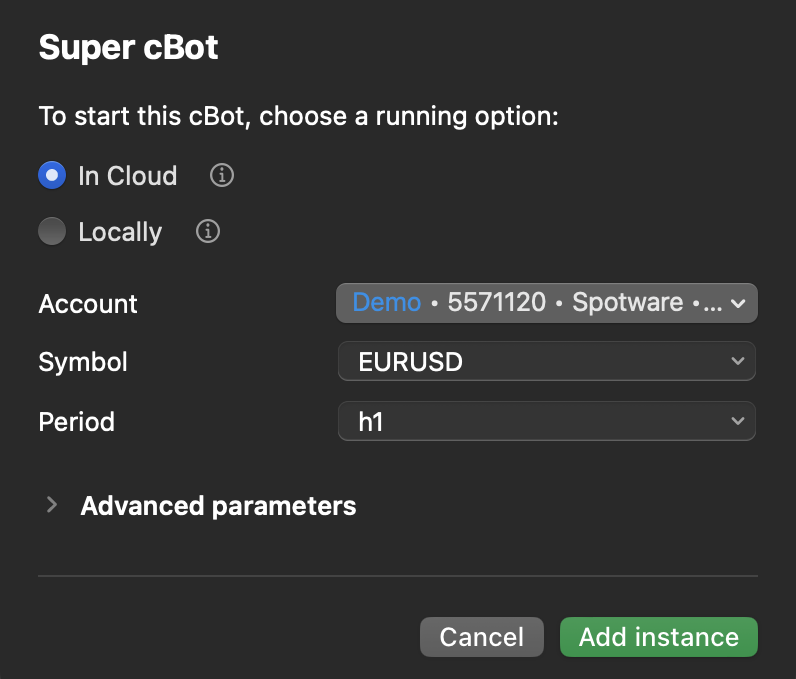Open the Symbol dropdown showing EURUSD
The width and height of the screenshot is (796, 679).
point(540,361)
